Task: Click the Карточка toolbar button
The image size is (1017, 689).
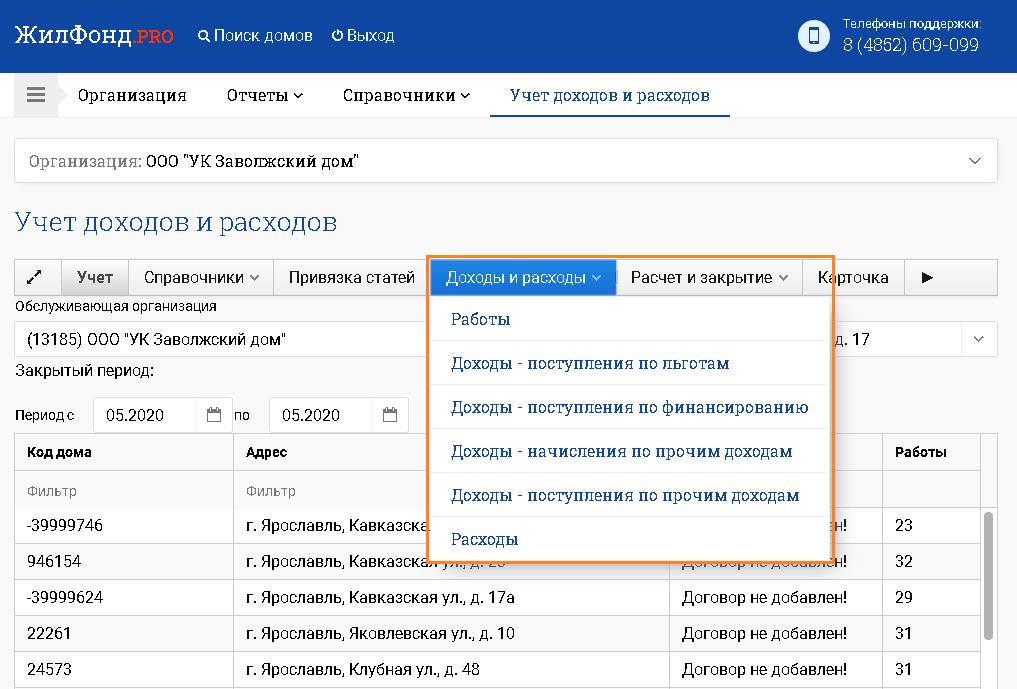Action: click(853, 277)
